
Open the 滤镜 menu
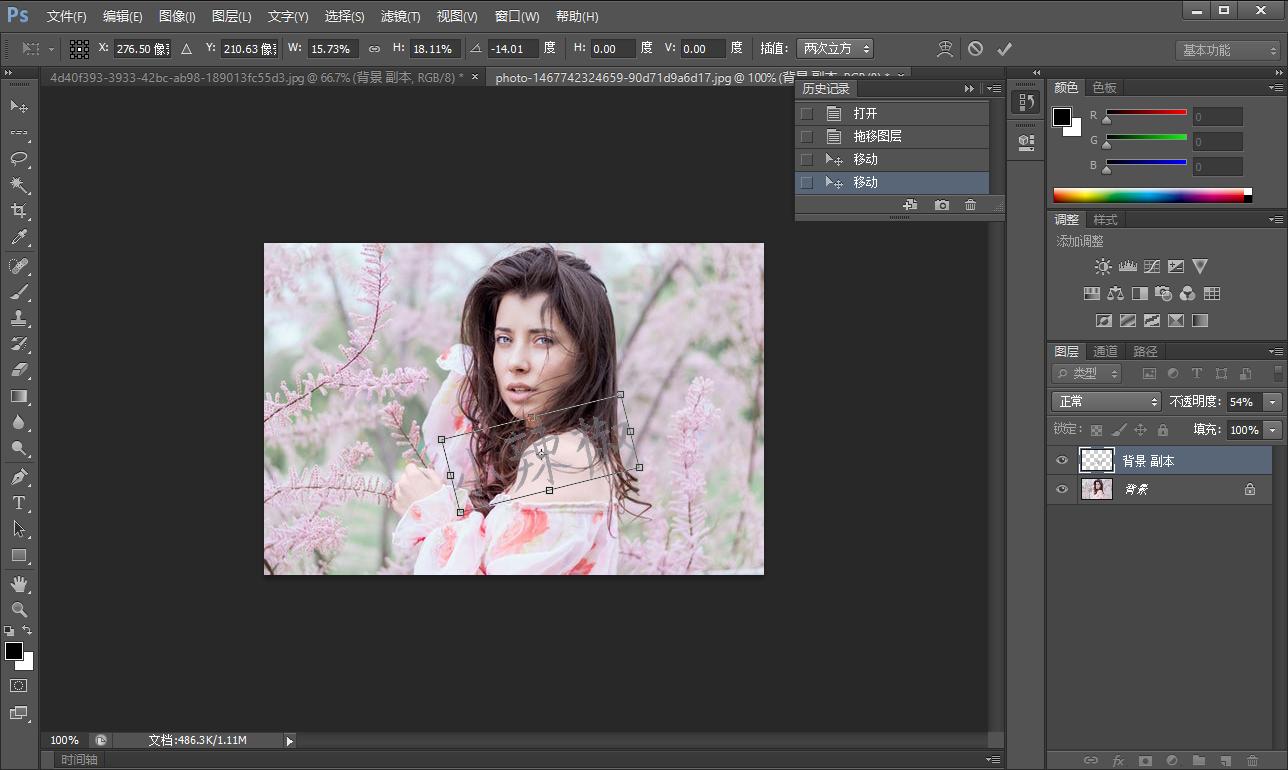click(x=400, y=17)
